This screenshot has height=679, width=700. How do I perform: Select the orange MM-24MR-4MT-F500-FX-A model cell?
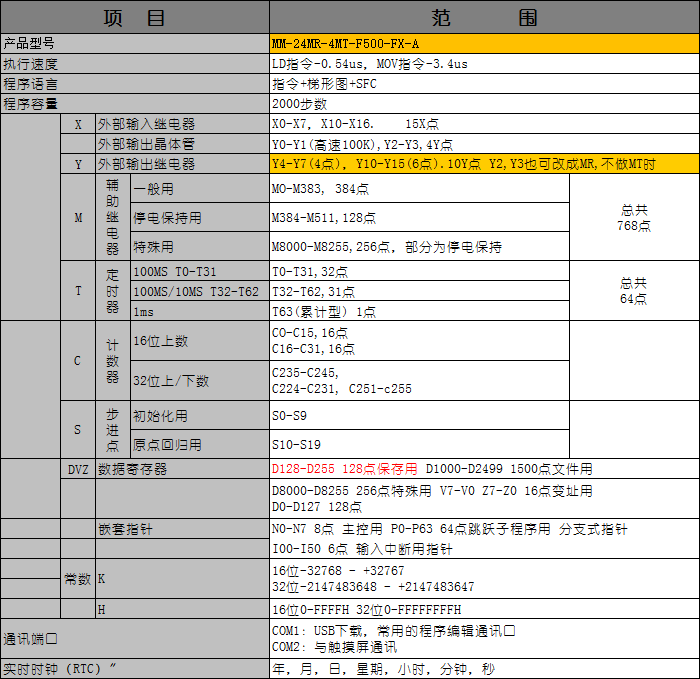coord(484,43)
